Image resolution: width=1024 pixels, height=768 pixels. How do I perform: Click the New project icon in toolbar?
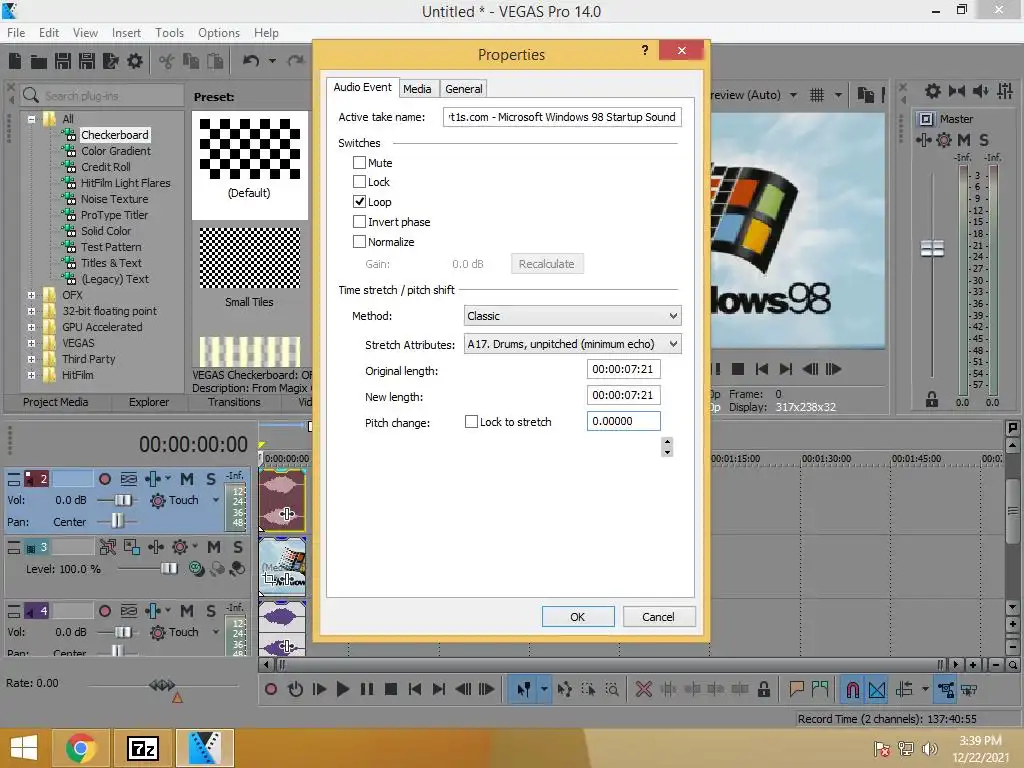coord(15,61)
